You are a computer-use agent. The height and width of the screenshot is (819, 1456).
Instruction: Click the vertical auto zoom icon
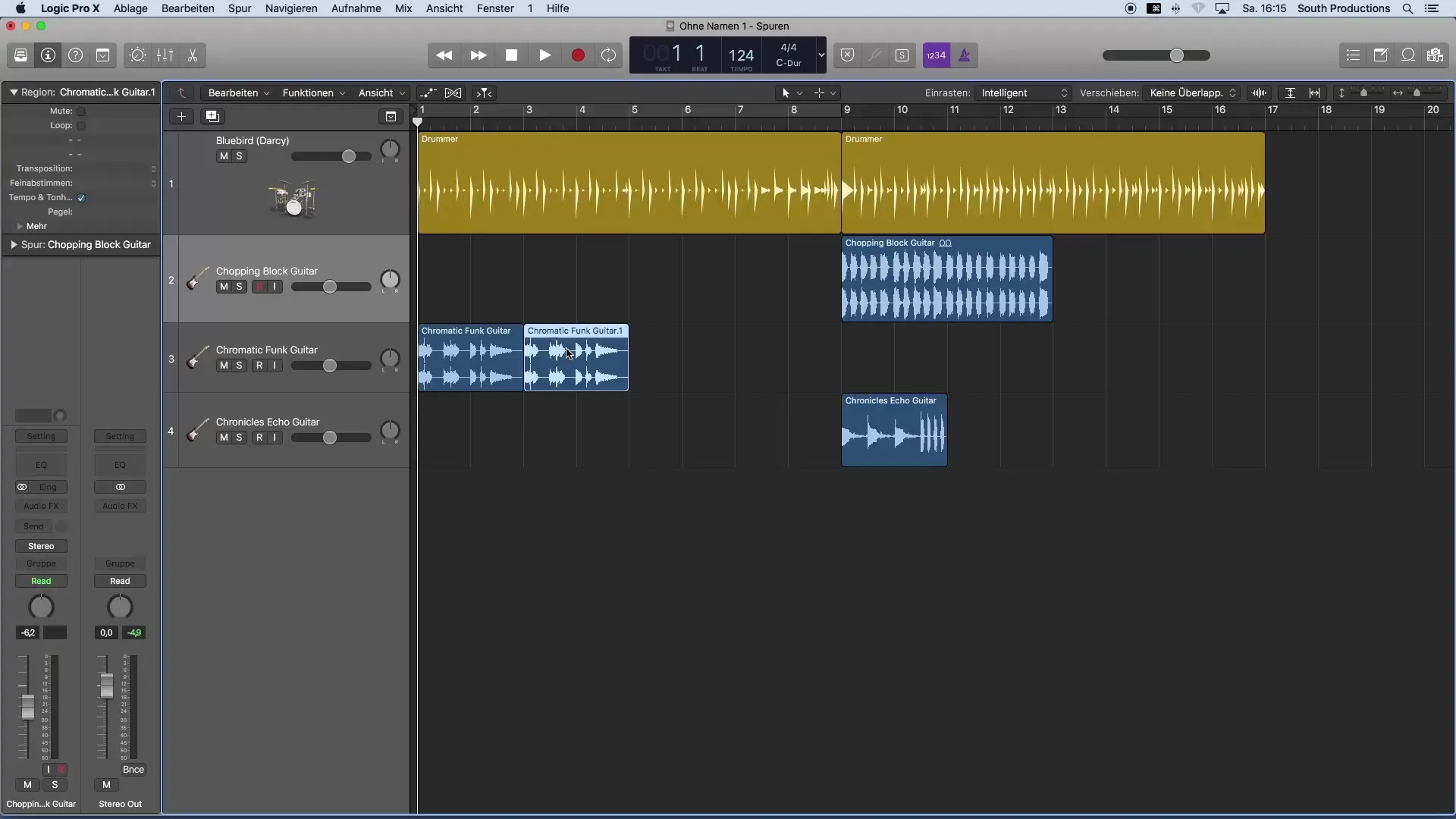tap(1290, 93)
